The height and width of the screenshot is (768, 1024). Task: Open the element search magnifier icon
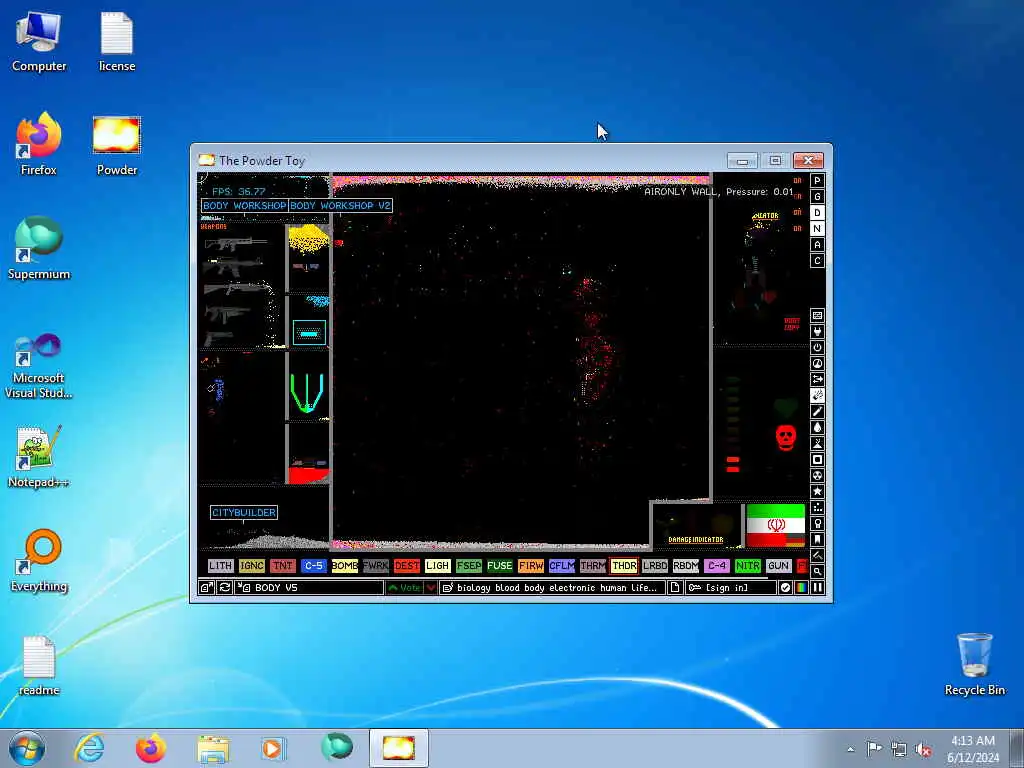pos(817,571)
